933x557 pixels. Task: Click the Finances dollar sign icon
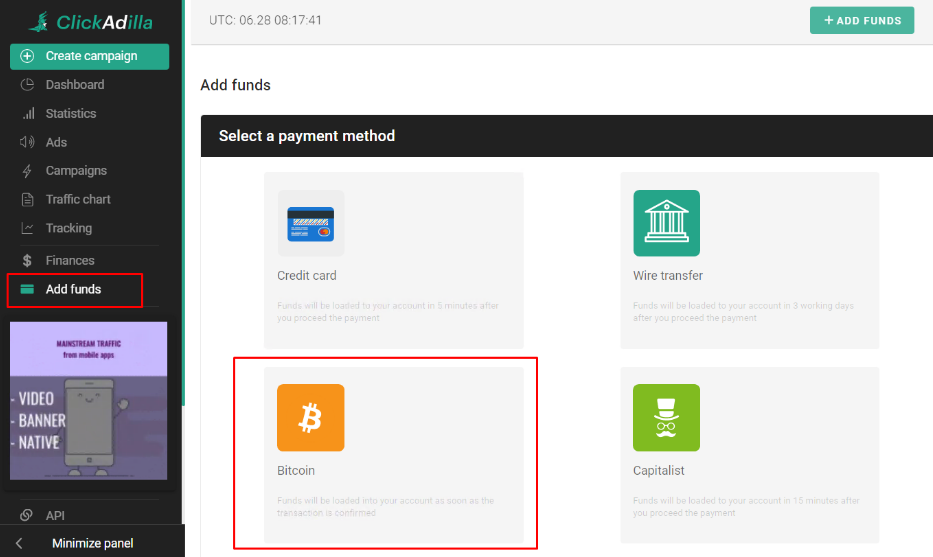tap(27, 261)
